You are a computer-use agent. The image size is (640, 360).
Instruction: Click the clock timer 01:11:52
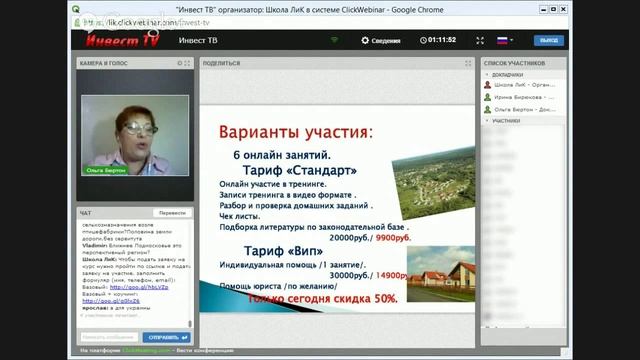click(x=438, y=40)
